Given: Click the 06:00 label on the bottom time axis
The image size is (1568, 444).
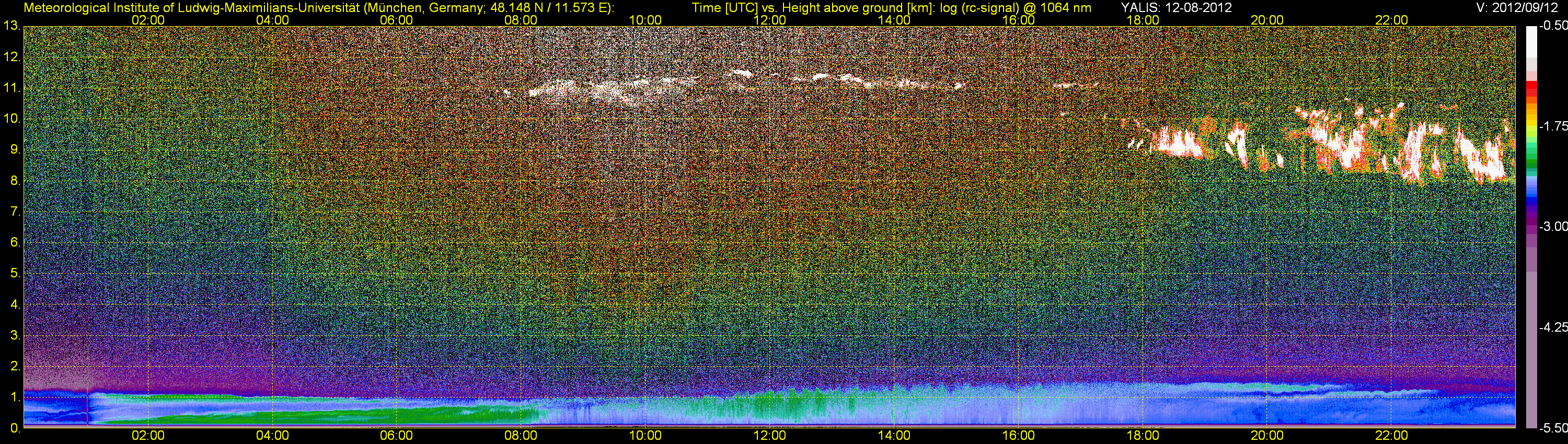Looking at the screenshot, I should tap(396, 436).
